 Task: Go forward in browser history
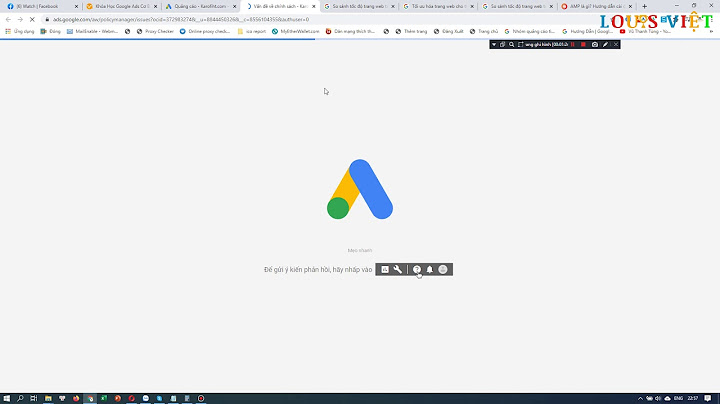(x=20, y=19)
